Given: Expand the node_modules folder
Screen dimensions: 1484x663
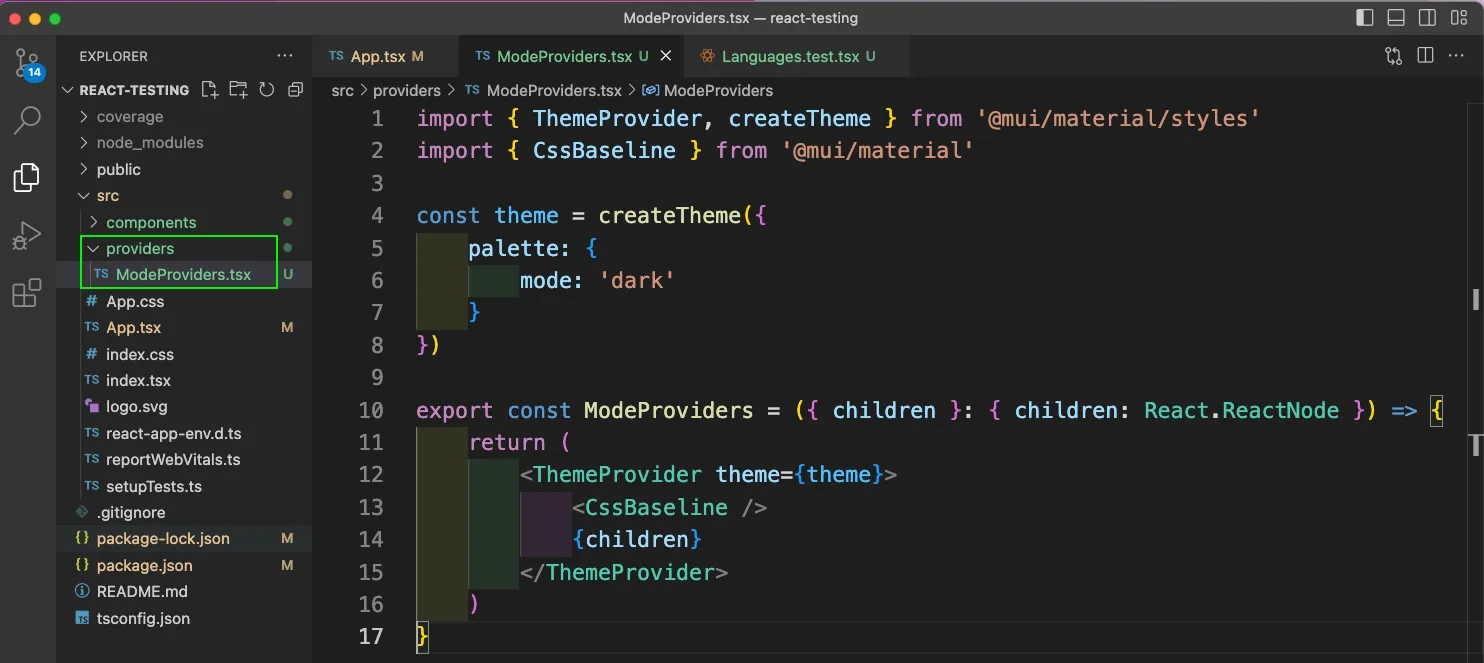Looking at the screenshot, I should [150, 143].
